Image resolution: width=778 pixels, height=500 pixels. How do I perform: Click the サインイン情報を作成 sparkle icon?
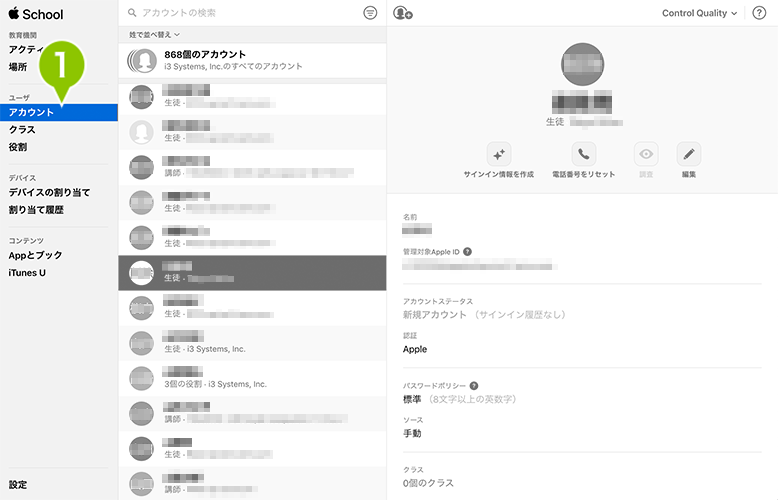tap(499, 154)
